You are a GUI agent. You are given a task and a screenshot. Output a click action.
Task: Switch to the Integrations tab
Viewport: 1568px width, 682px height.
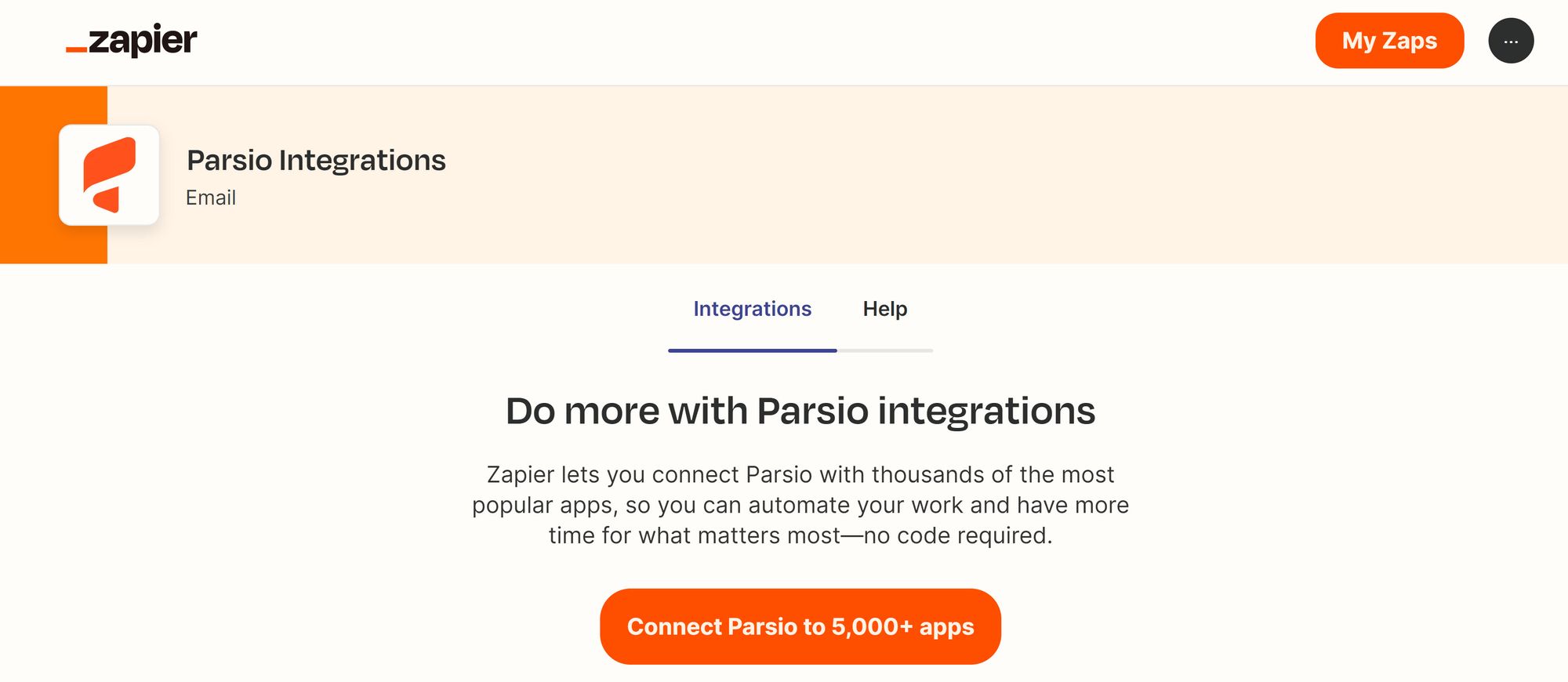coord(752,309)
